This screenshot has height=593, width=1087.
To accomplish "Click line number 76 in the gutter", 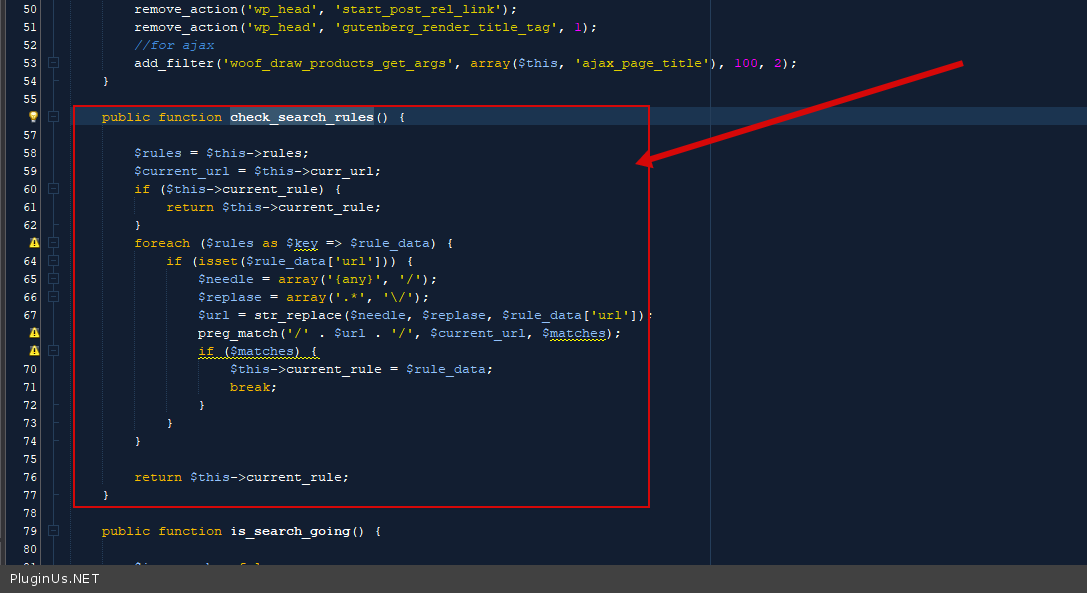I will 30,477.
